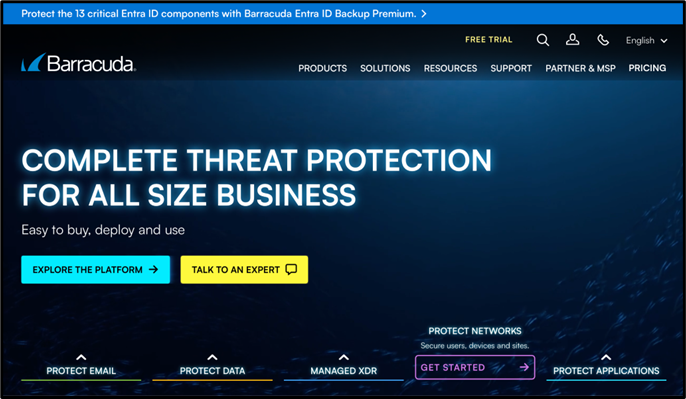Click the Free Trial link

point(488,40)
